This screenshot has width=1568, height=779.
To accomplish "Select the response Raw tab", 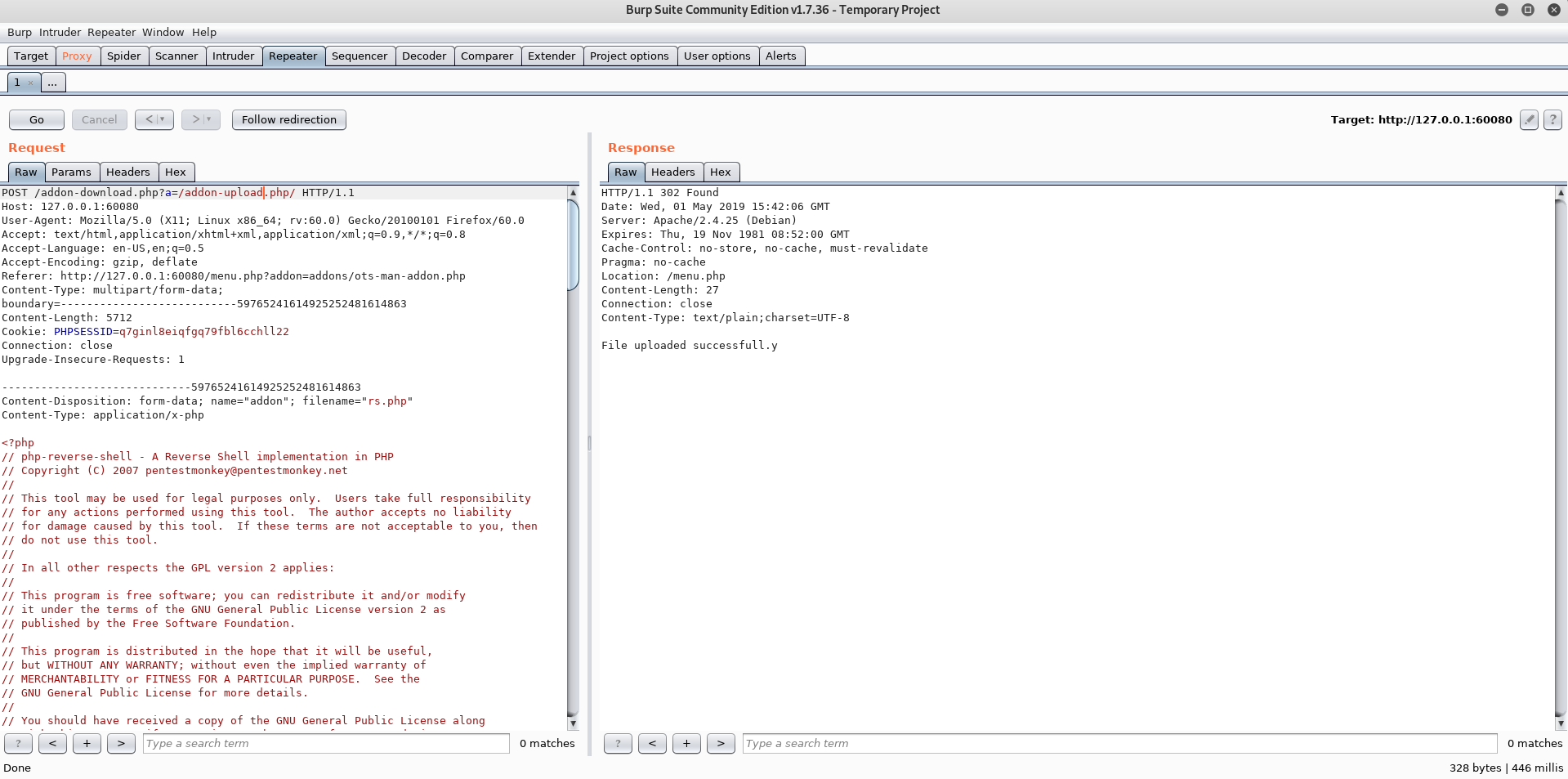I will [x=626, y=172].
